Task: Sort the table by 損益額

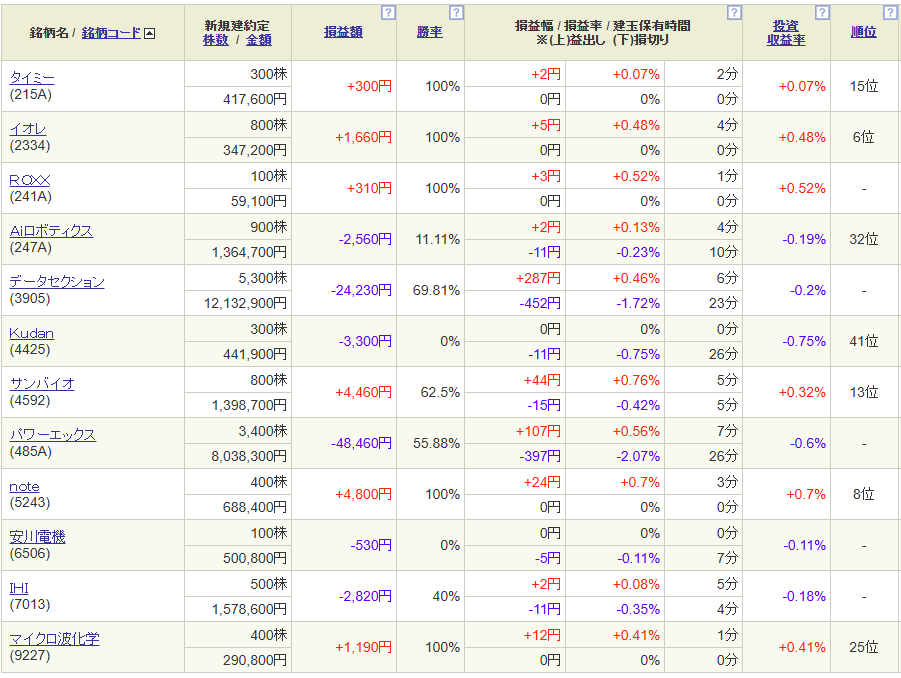Action: click(343, 32)
